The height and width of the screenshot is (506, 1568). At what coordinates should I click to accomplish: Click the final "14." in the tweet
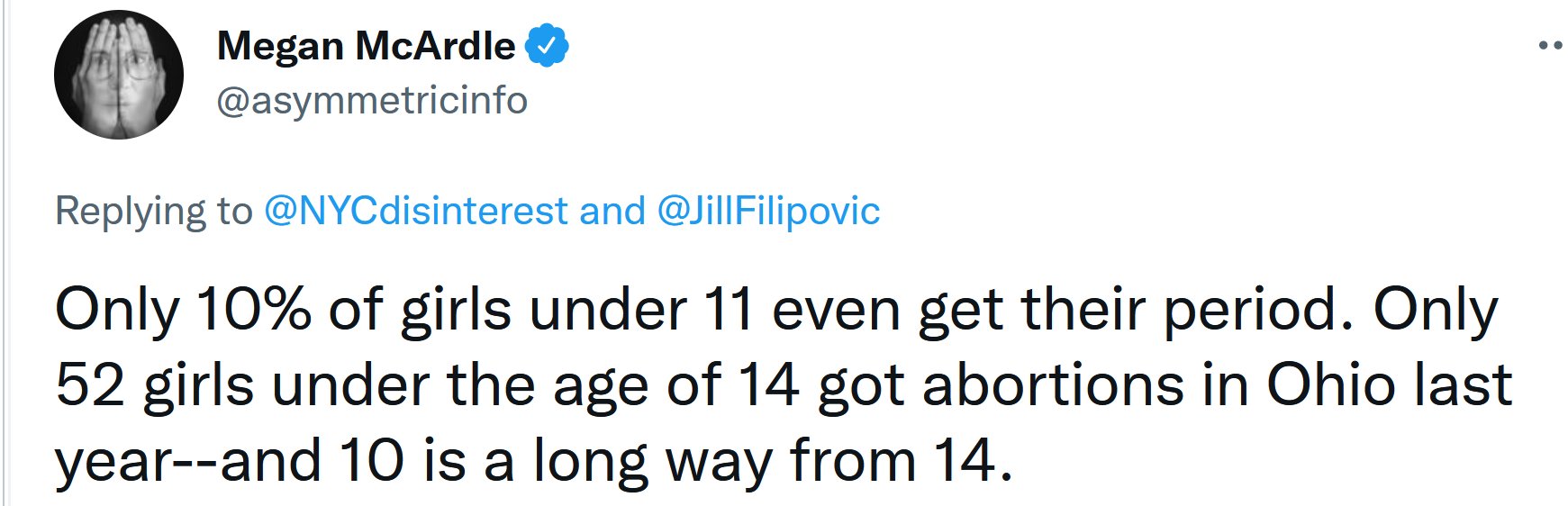974,461
